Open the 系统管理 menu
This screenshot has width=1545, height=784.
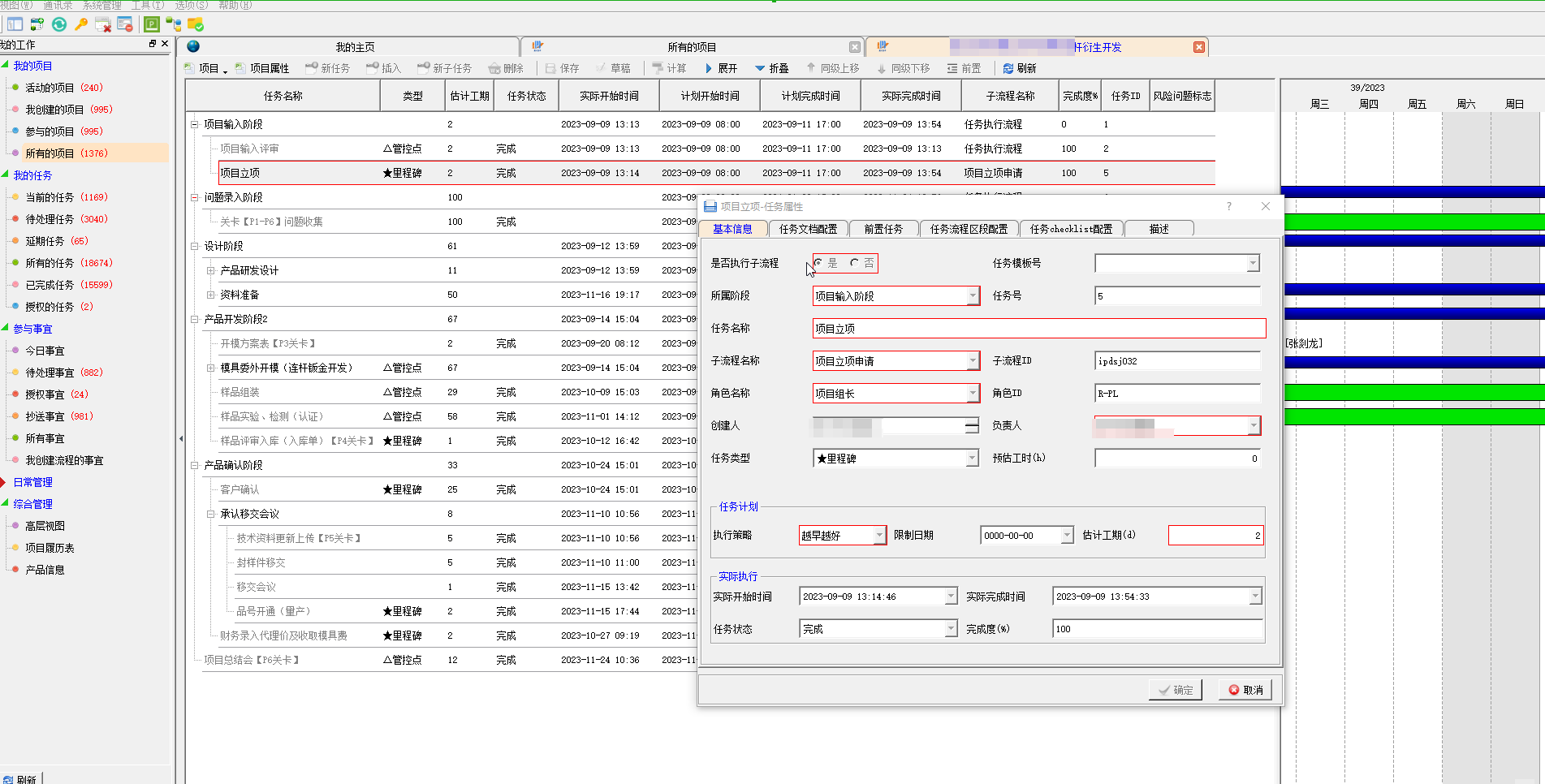(x=102, y=5)
